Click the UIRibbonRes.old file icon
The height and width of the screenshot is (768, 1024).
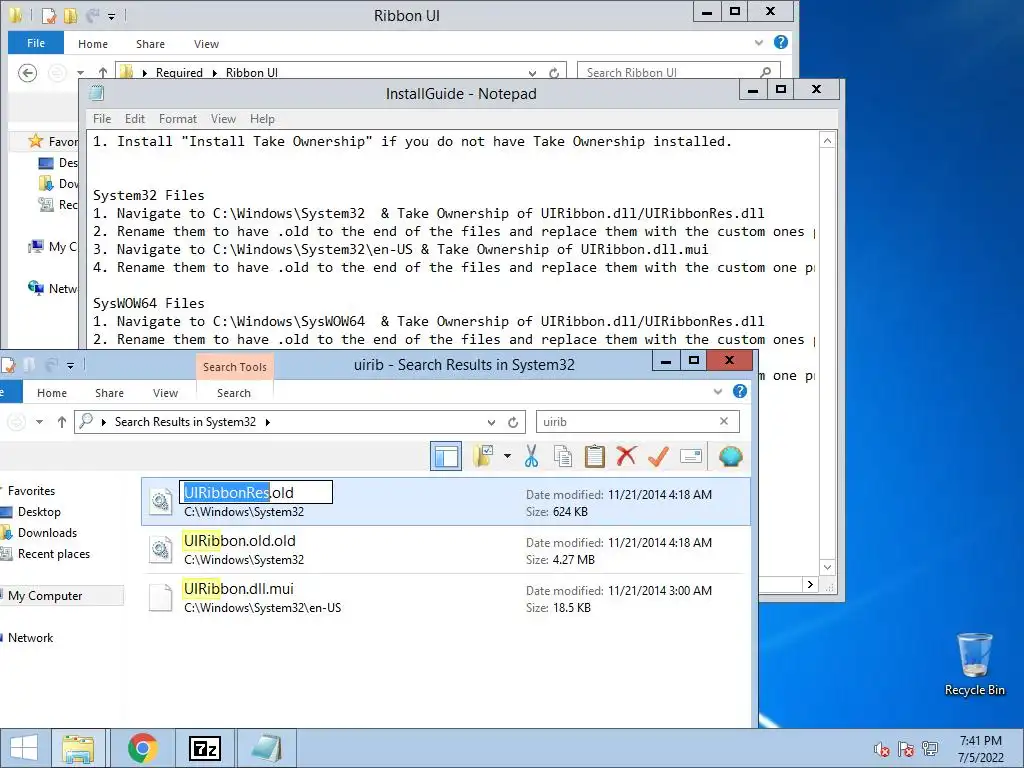(x=161, y=502)
